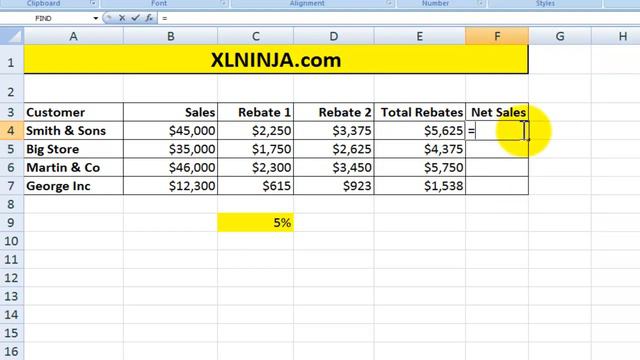Select the $923 rebate cell

click(x=334, y=186)
